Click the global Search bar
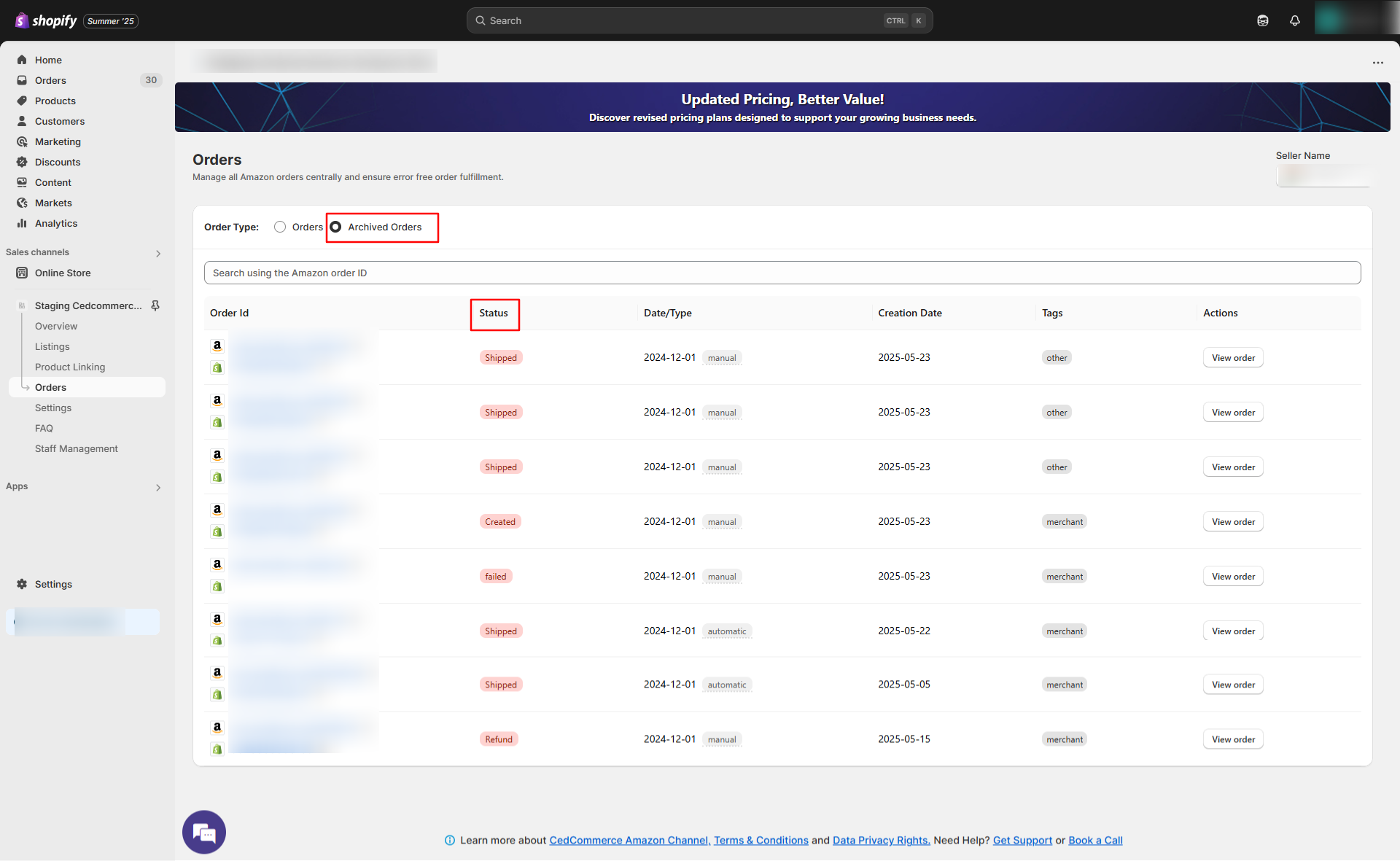1400x861 pixels. (x=699, y=20)
